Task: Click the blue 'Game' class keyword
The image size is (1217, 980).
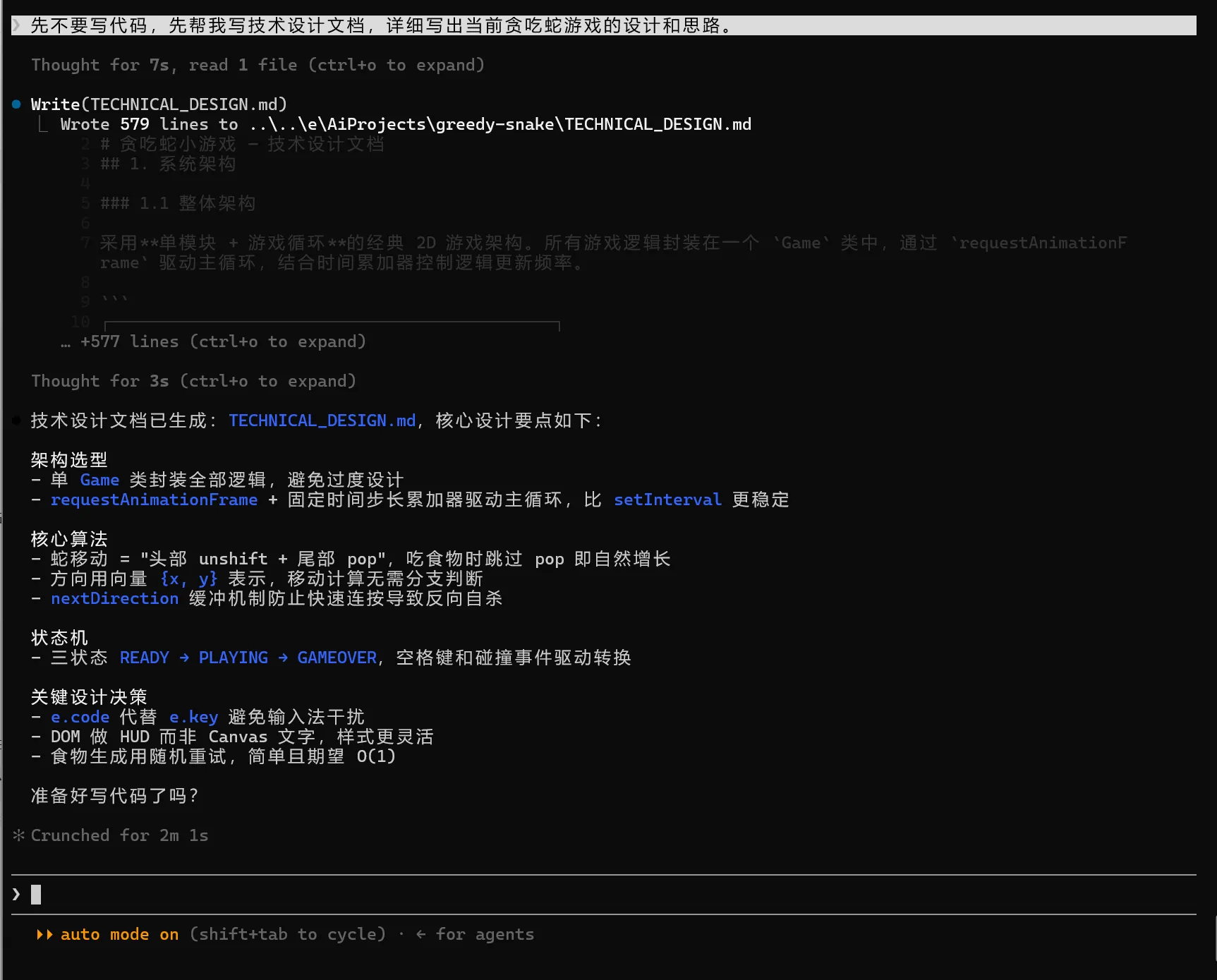Action: (99, 480)
